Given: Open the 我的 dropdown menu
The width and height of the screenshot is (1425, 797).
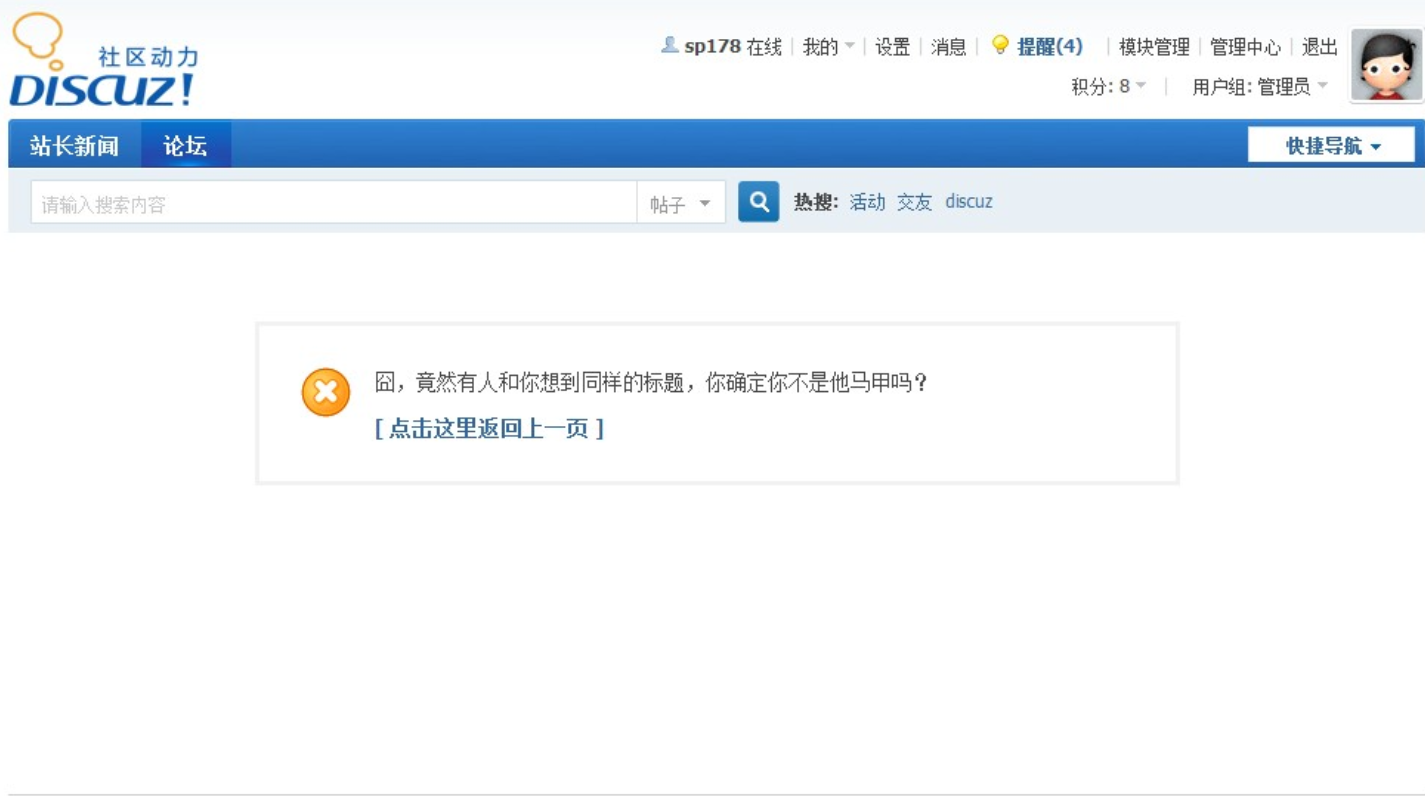Looking at the screenshot, I should (828, 47).
